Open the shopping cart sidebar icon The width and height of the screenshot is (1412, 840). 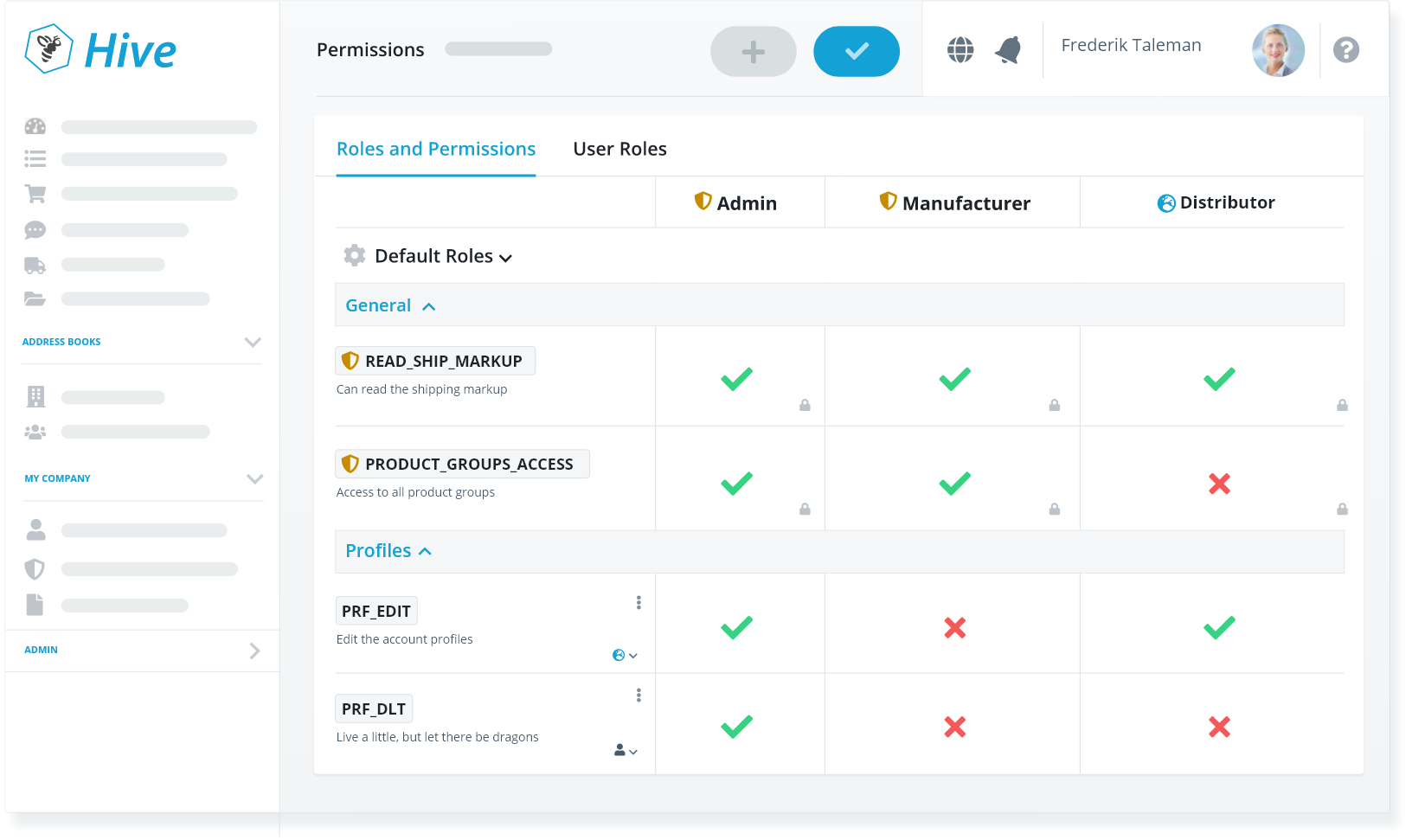(35, 194)
